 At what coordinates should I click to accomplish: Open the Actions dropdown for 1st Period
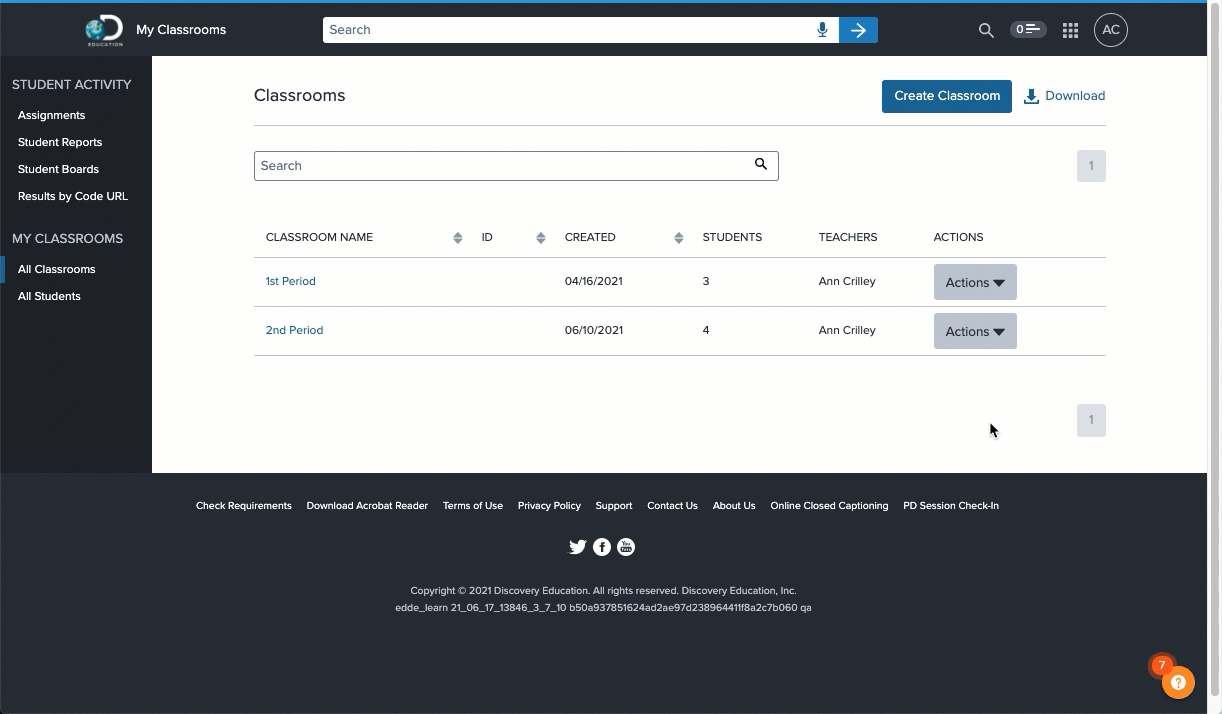(974, 281)
